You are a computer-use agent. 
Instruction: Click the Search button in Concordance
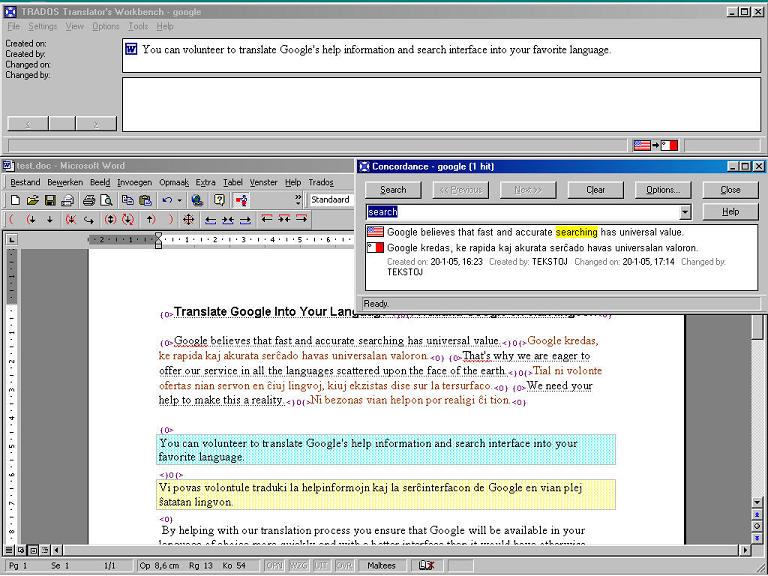click(393, 190)
